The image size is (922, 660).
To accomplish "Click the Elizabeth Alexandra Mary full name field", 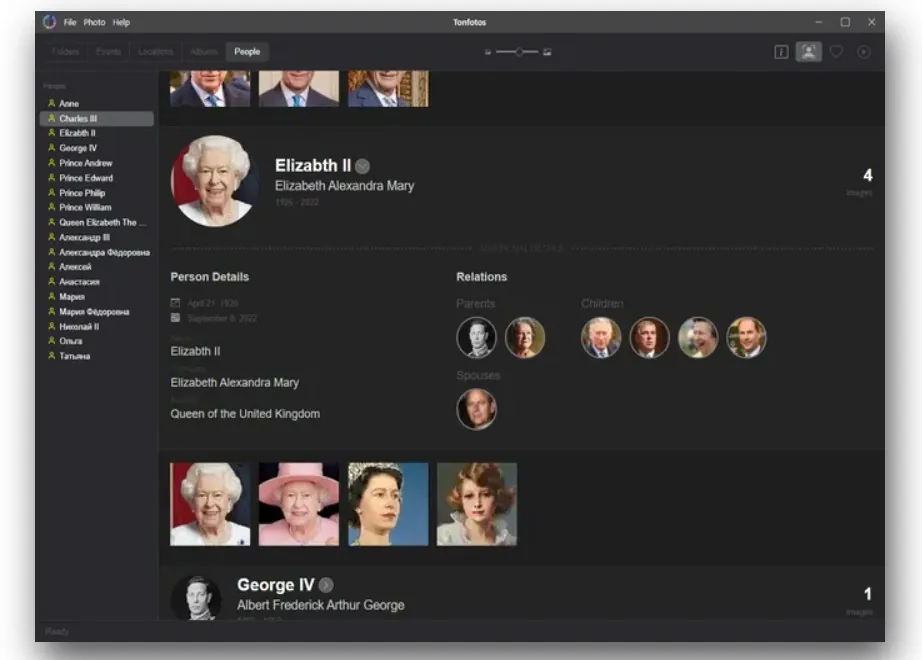I will pos(235,382).
